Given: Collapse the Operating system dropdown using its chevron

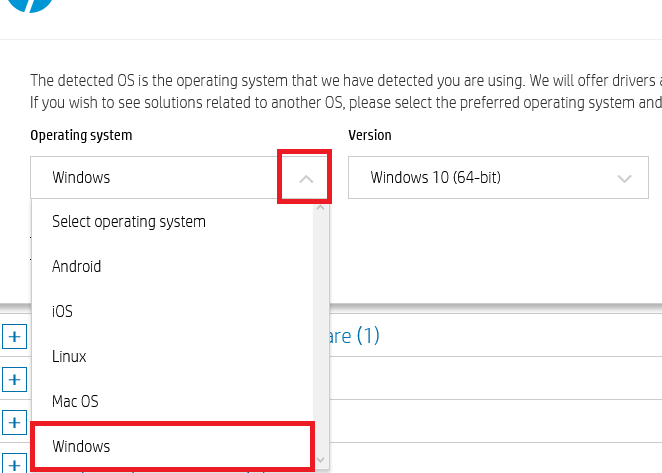Looking at the screenshot, I should click(x=306, y=178).
